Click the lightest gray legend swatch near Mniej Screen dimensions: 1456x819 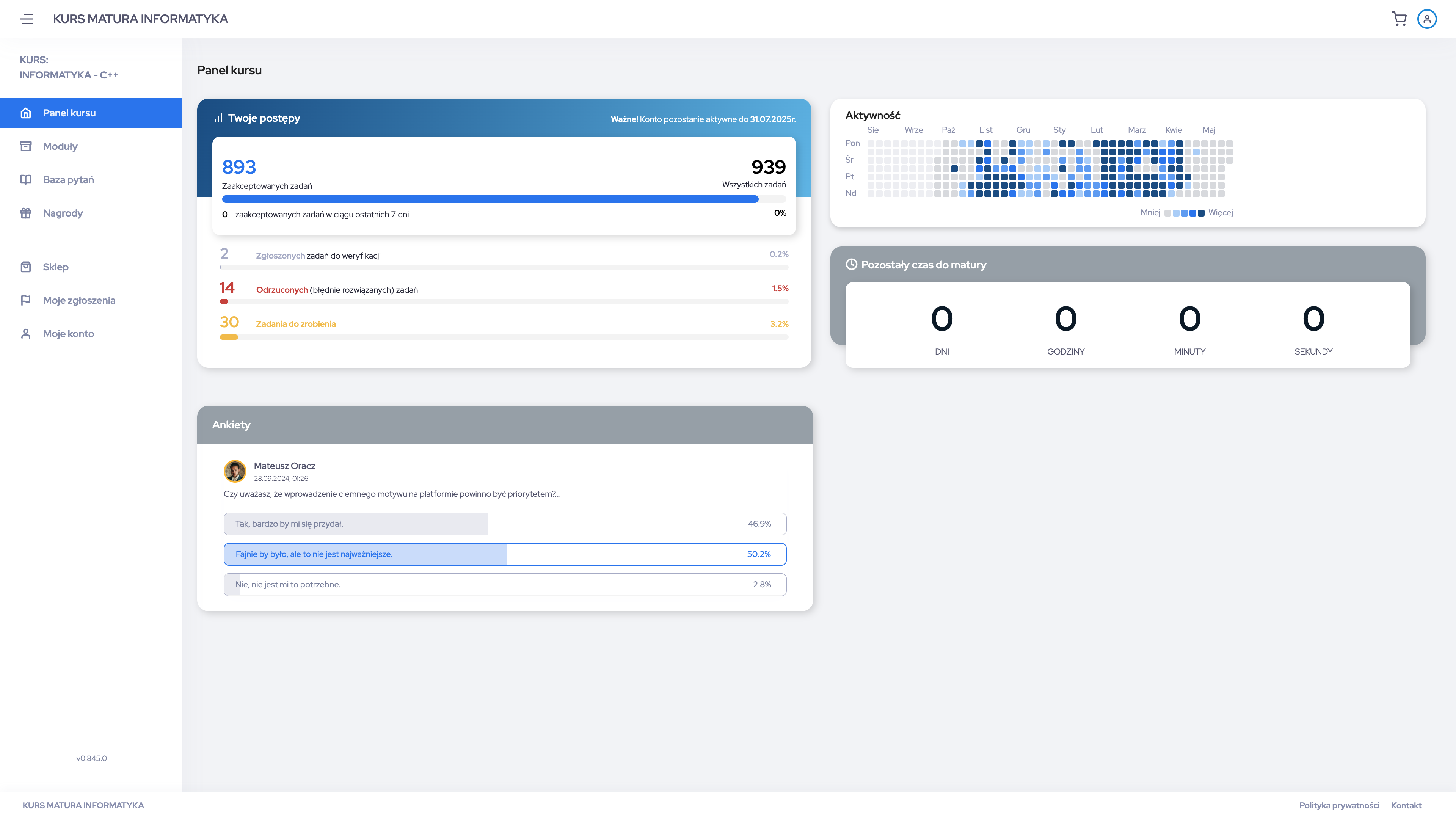(x=1168, y=213)
